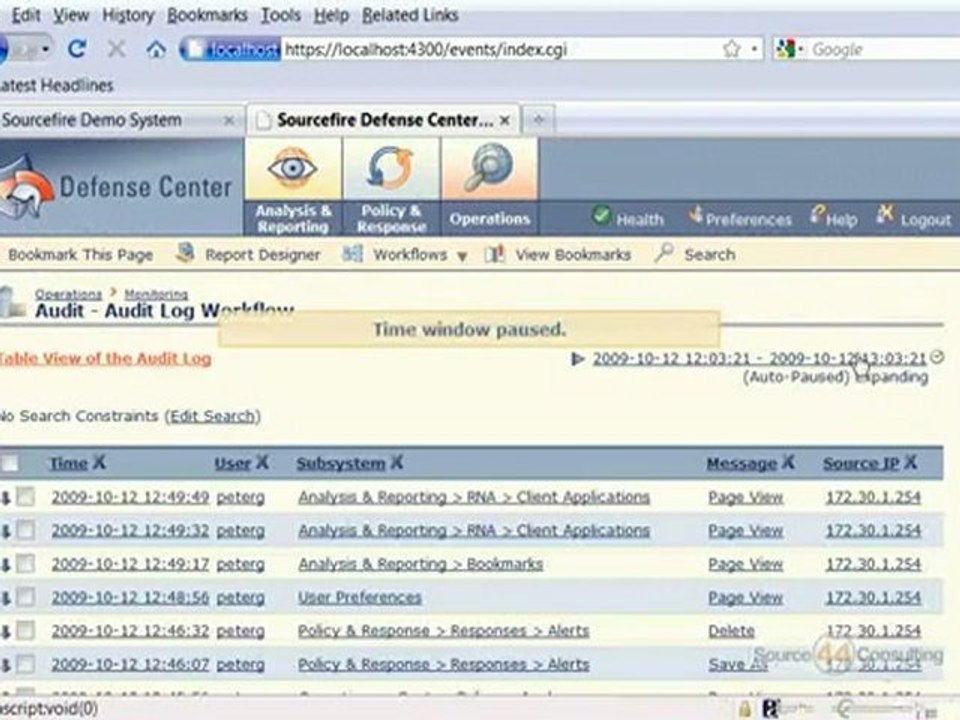Click the Preferences icon in header
Viewport: 960px width, 720px height.
coord(696,215)
